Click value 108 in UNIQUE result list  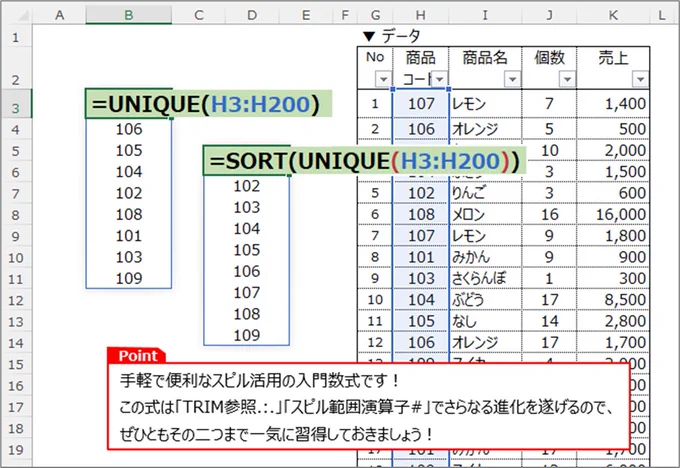(129, 215)
